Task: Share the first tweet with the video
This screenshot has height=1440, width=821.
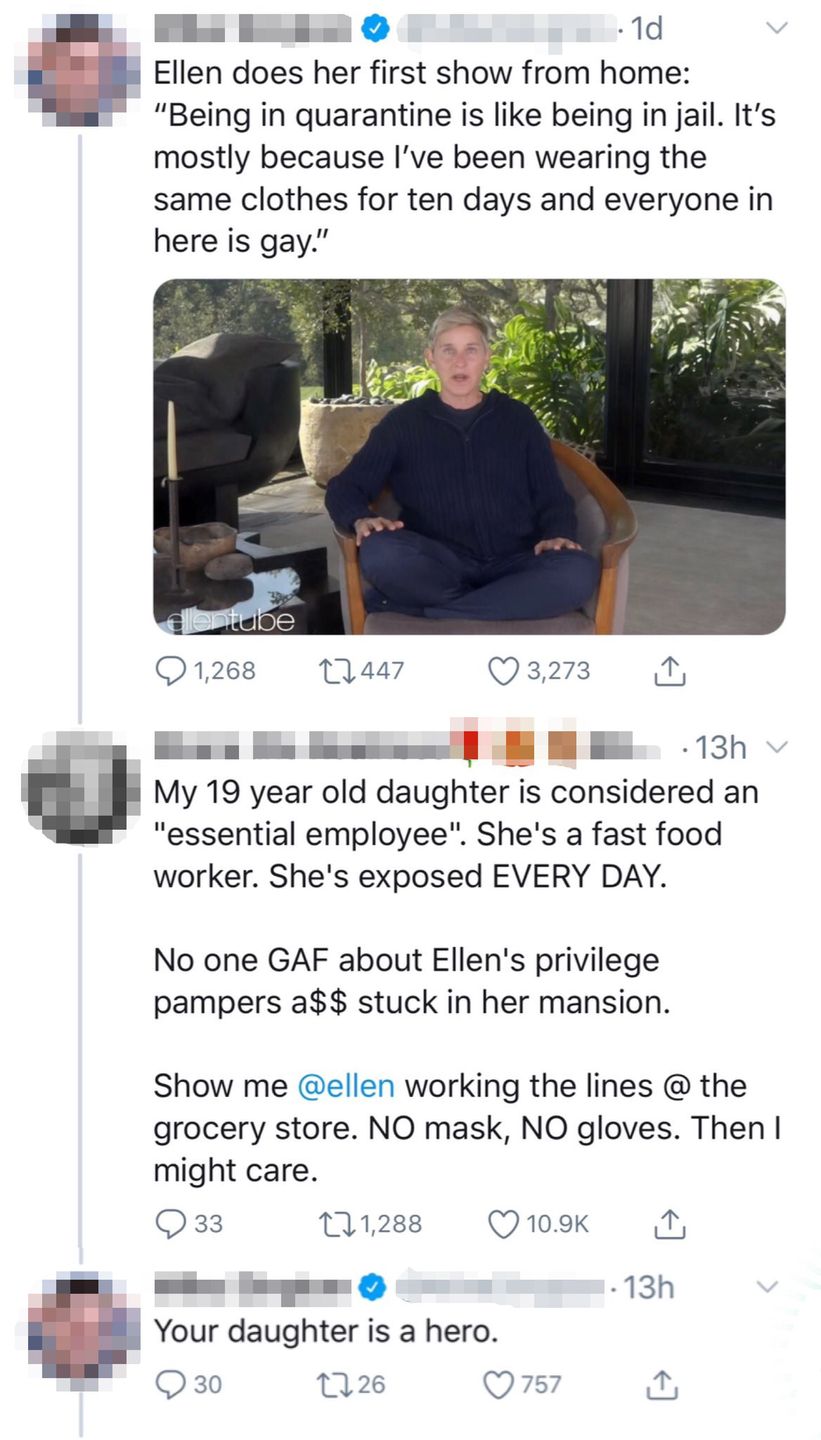Action: pos(669,671)
